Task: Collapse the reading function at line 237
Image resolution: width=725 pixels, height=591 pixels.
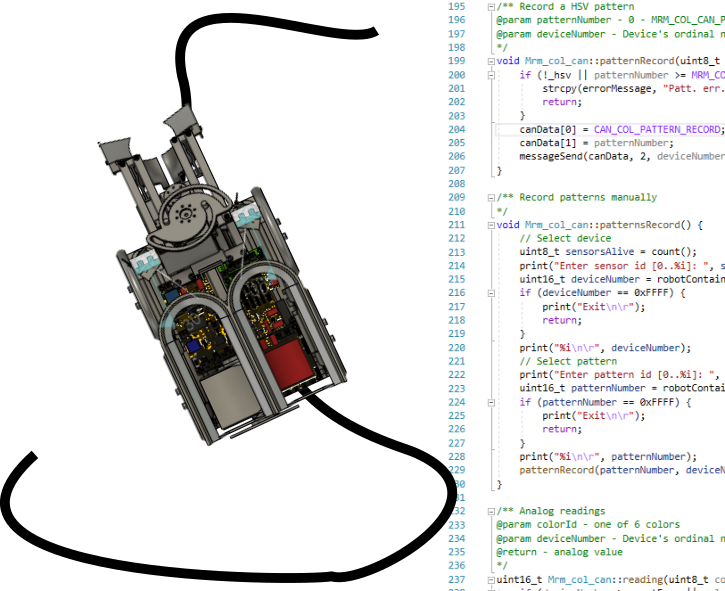Action: (x=490, y=579)
